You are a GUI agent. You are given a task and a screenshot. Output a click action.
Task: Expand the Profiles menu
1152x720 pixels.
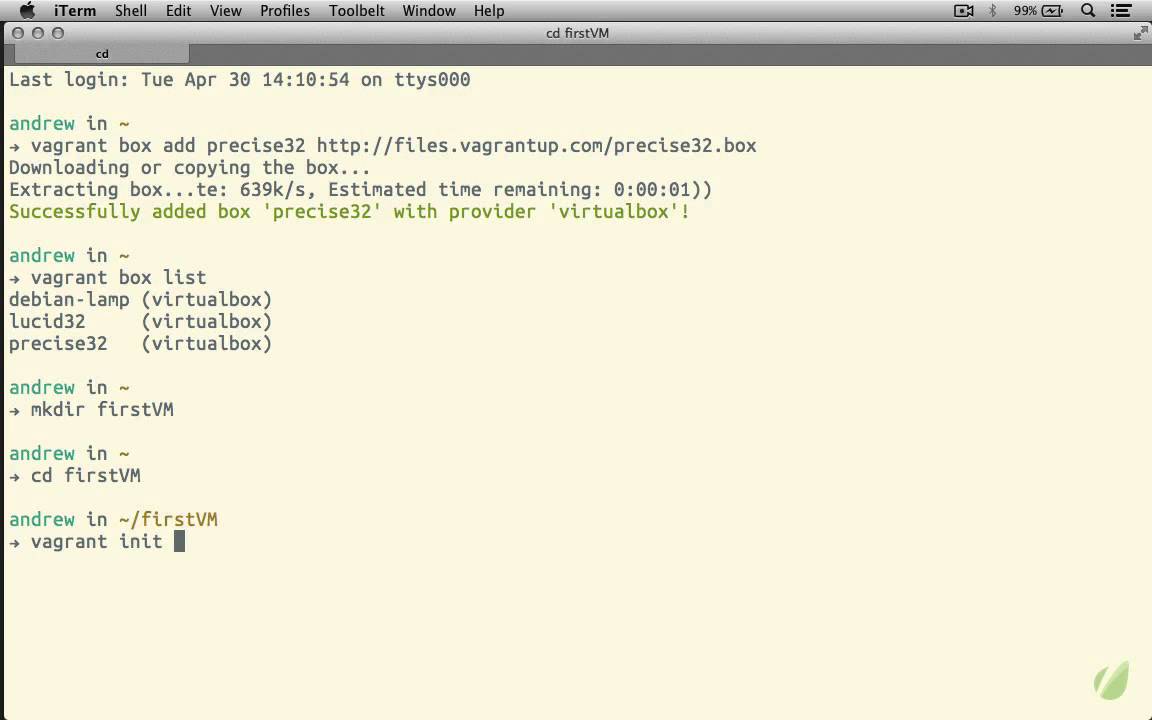[284, 11]
